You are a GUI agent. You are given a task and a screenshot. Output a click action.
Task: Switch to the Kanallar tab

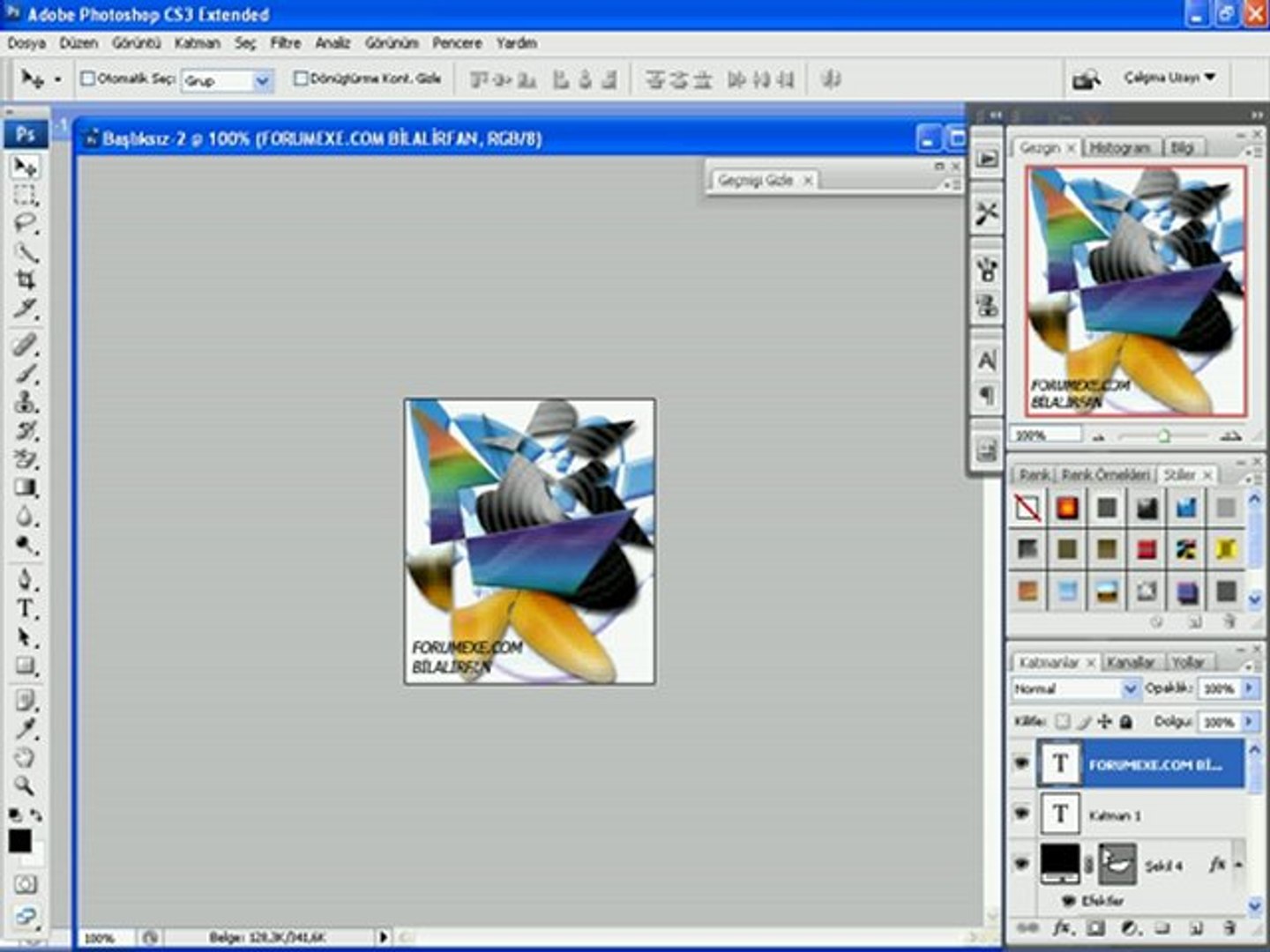1130,662
